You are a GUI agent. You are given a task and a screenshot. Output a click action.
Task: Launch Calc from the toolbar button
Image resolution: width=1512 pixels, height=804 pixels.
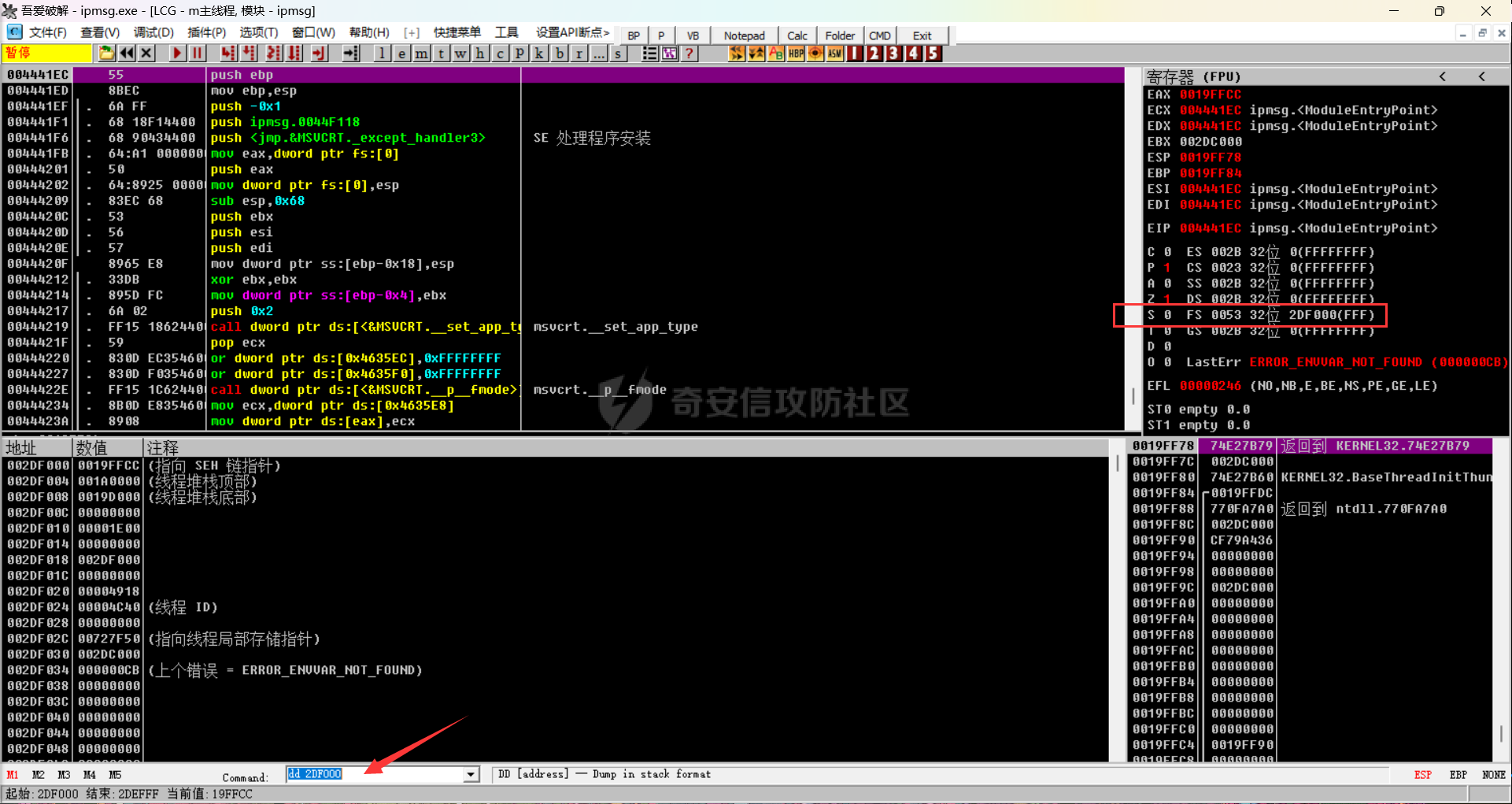coord(797,35)
